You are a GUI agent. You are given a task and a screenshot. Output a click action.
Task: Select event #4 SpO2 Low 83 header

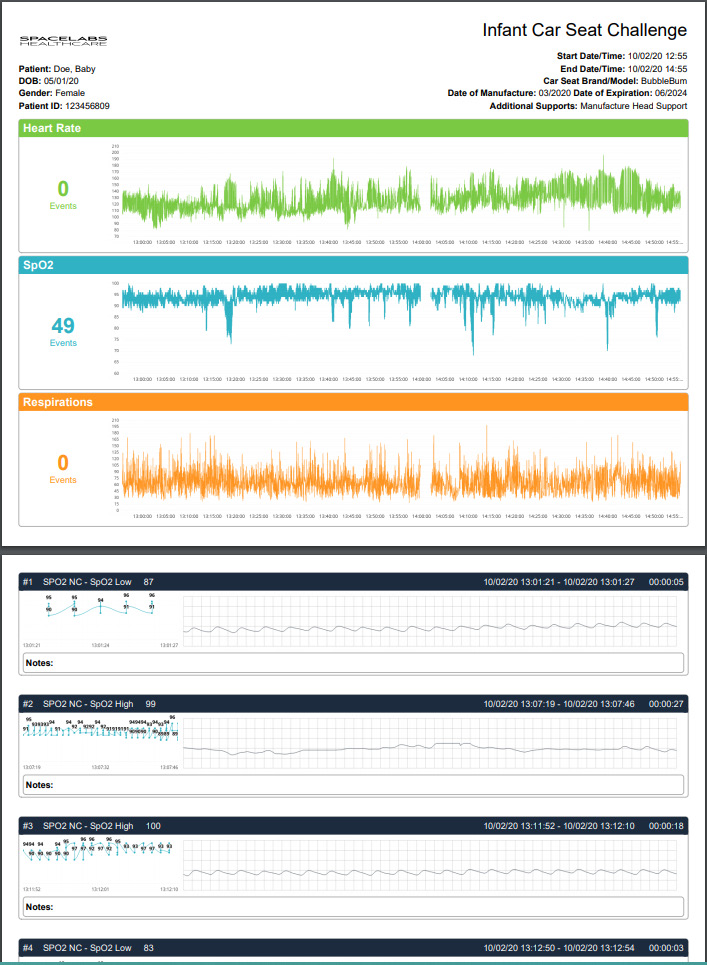pos(353,947)
